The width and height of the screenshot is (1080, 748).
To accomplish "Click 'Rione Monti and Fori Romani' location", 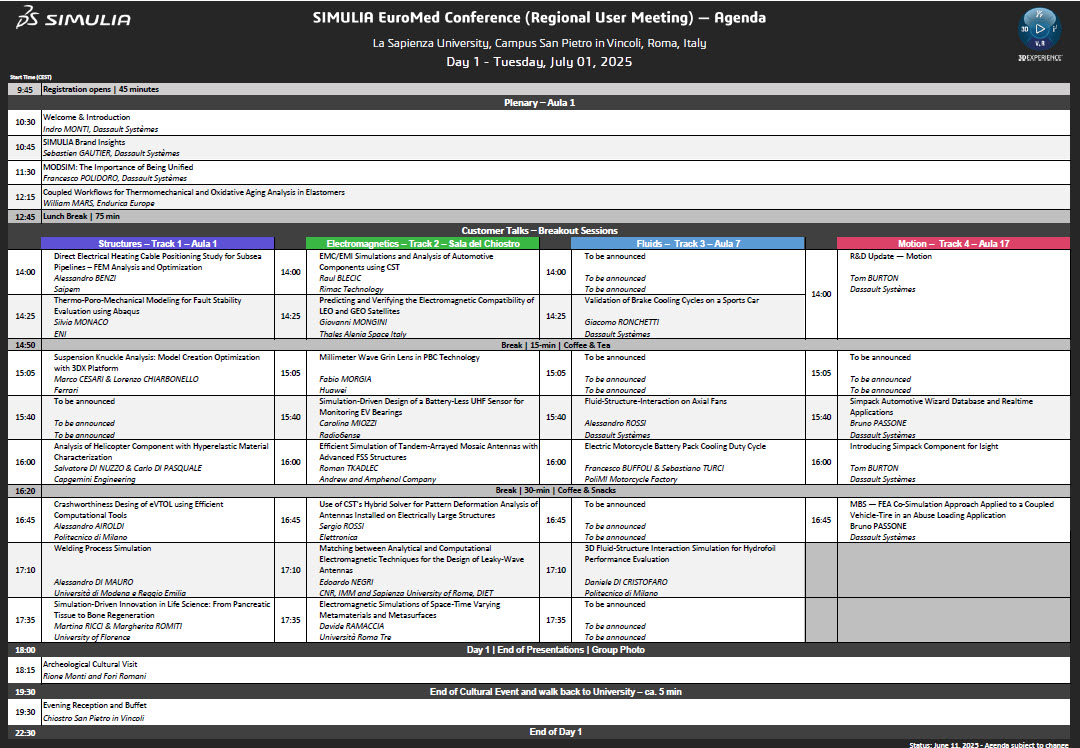I will 94,676.
